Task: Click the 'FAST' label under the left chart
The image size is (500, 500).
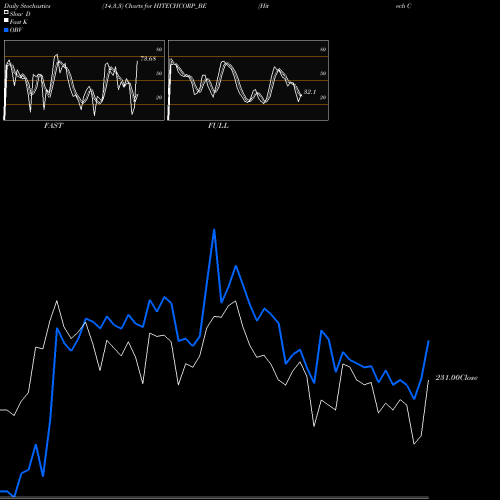Action: [53, 125]
